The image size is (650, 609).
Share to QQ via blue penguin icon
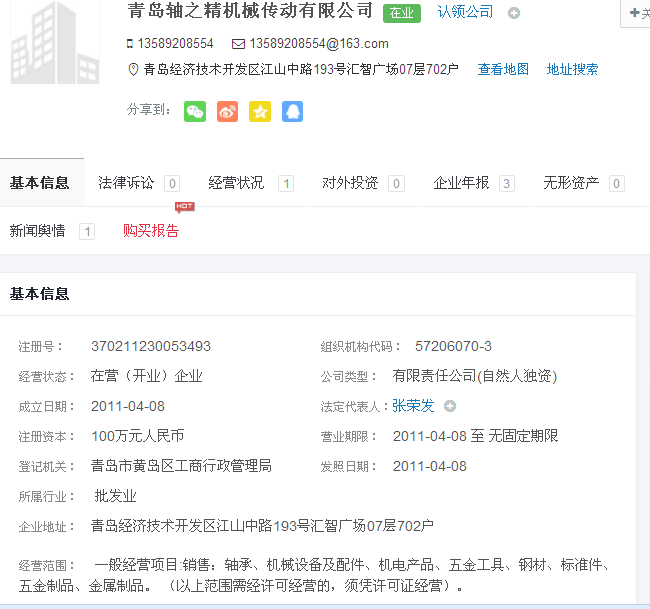292,111
